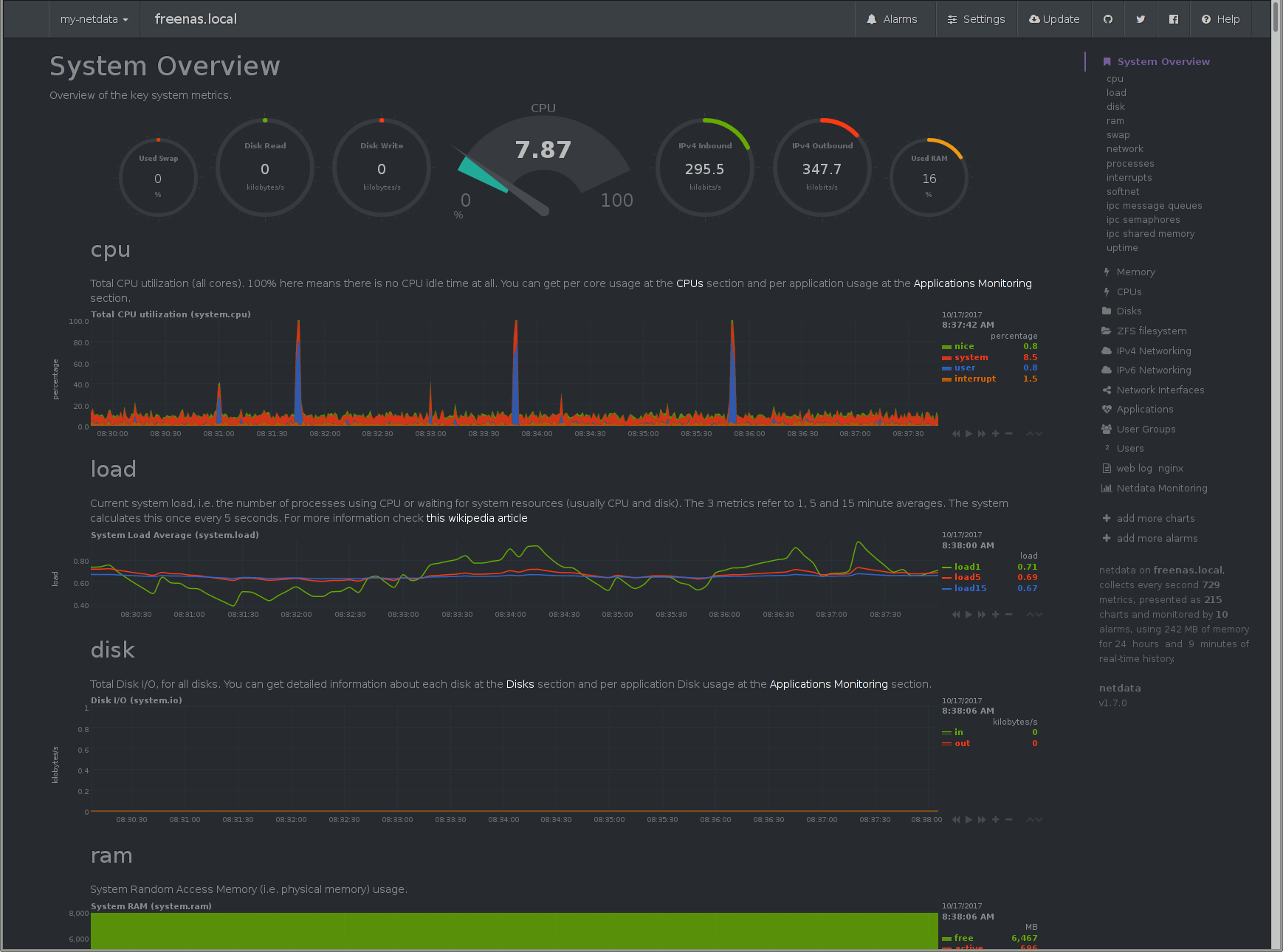
Task: Zoom out on the System Load Average chart
Action: [1008, 614]
